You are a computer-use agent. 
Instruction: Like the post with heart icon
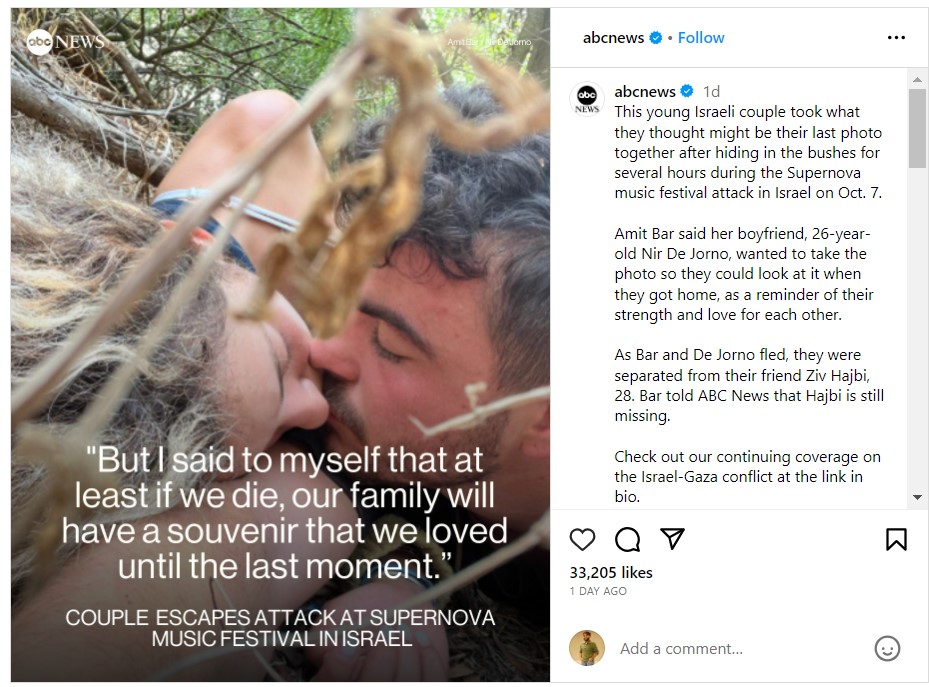[582, 540]
